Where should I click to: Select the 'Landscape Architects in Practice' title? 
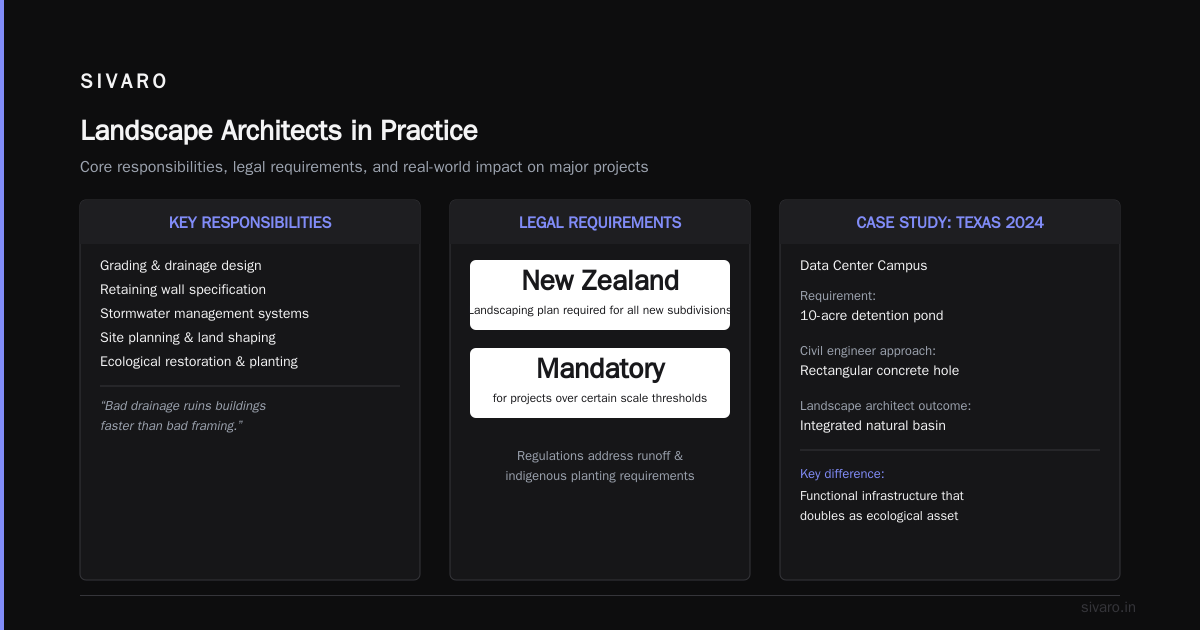pos(279,131)
